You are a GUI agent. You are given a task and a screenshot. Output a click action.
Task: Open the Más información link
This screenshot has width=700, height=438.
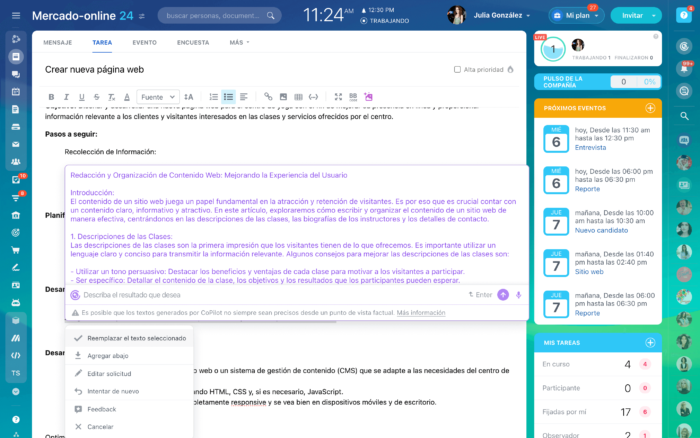pyautogui.click(x=421, y=313)
